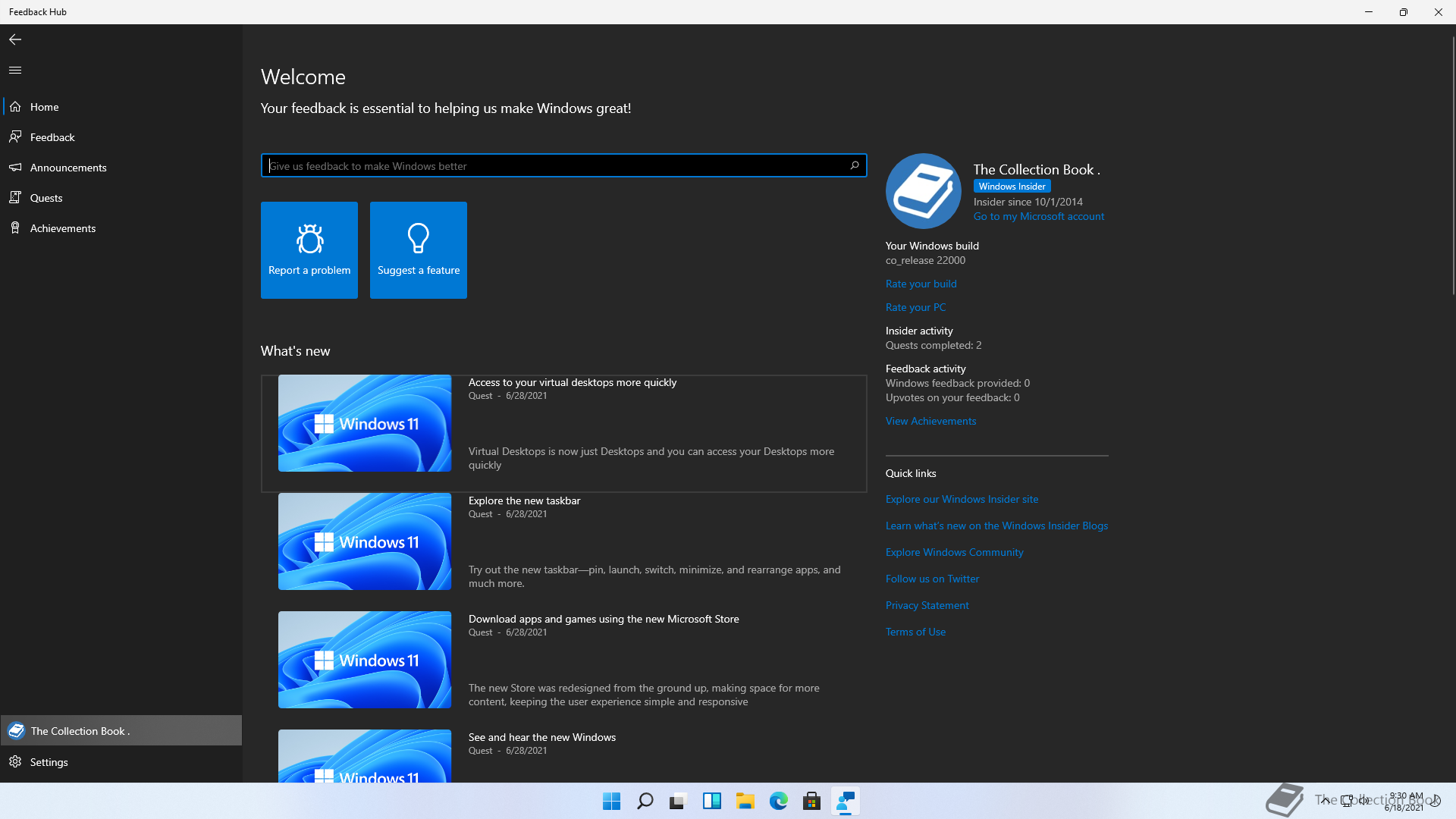Click the taskbar clock showing 9:30 AM
1456x819 pixels.
[x=1405, y=802]
